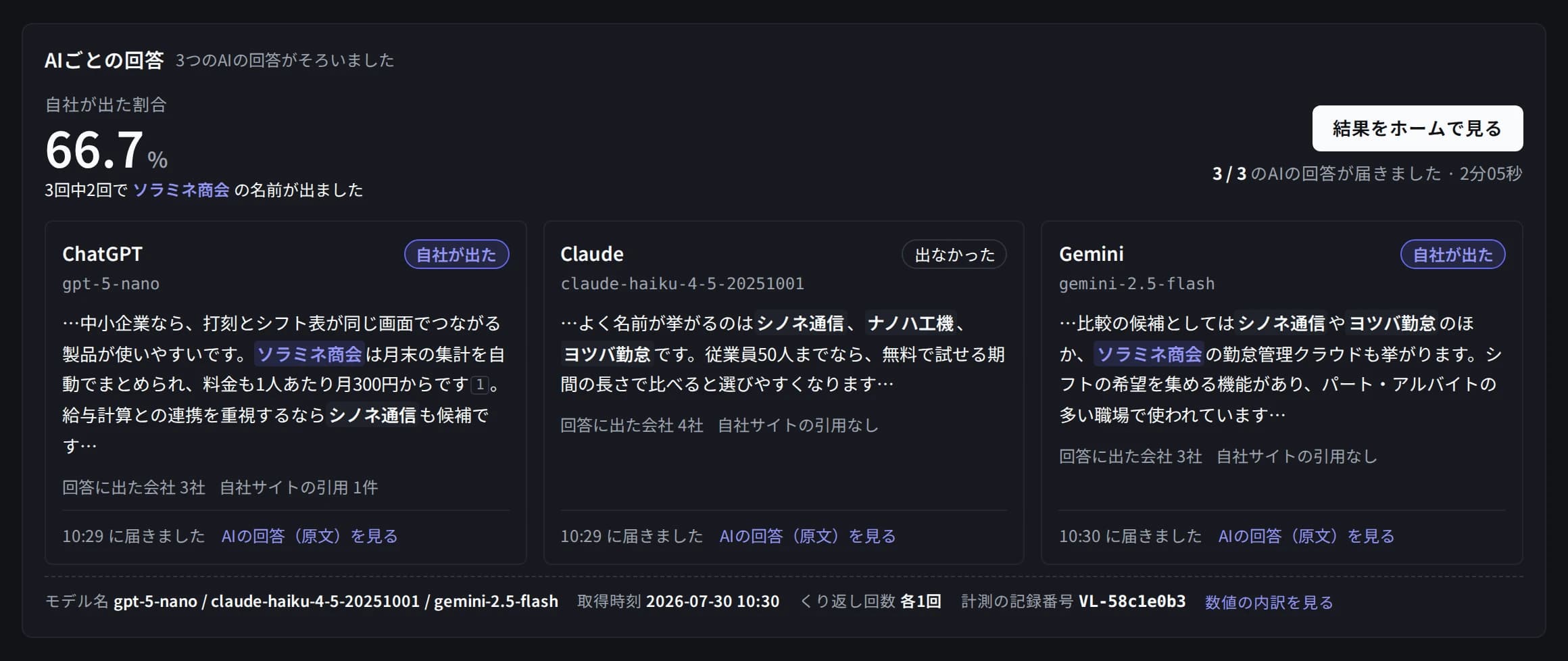Click ヨツバ勤怠 in Gemini answer
Screen dimensions: 1568x661
[x=1392, y=323]
